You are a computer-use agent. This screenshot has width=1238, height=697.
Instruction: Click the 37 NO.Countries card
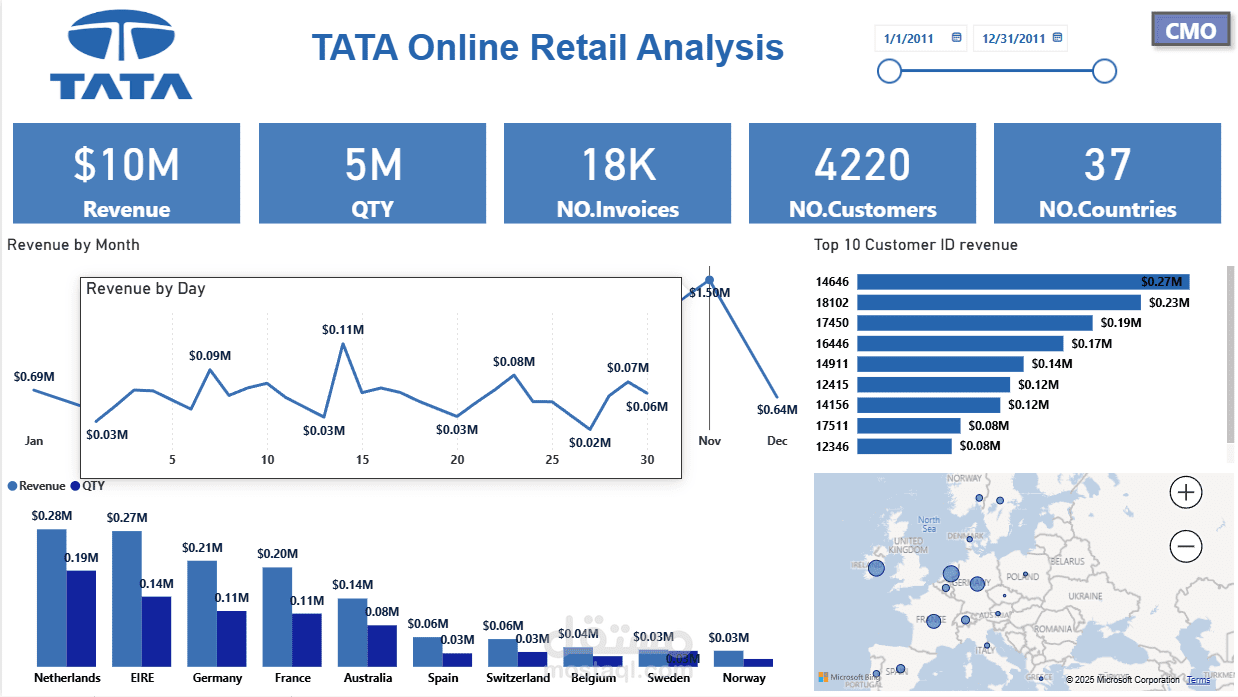[x=1107, y=173]
